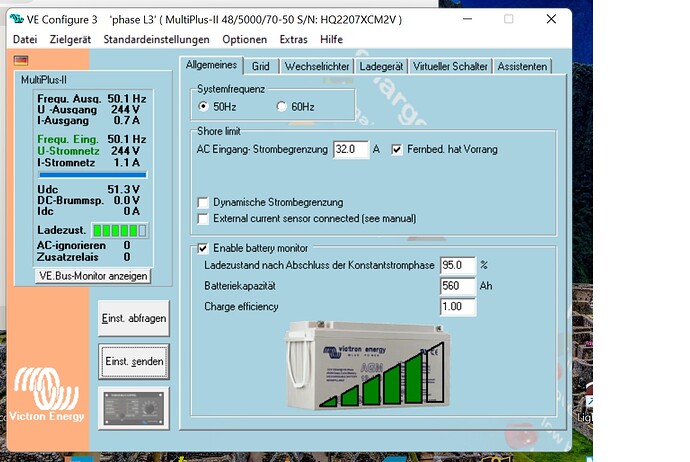The height and width of the screenshot is (462, 690).
Task: Click the German flag language icon
Action: pyautogui.click(x=21, y=60)
